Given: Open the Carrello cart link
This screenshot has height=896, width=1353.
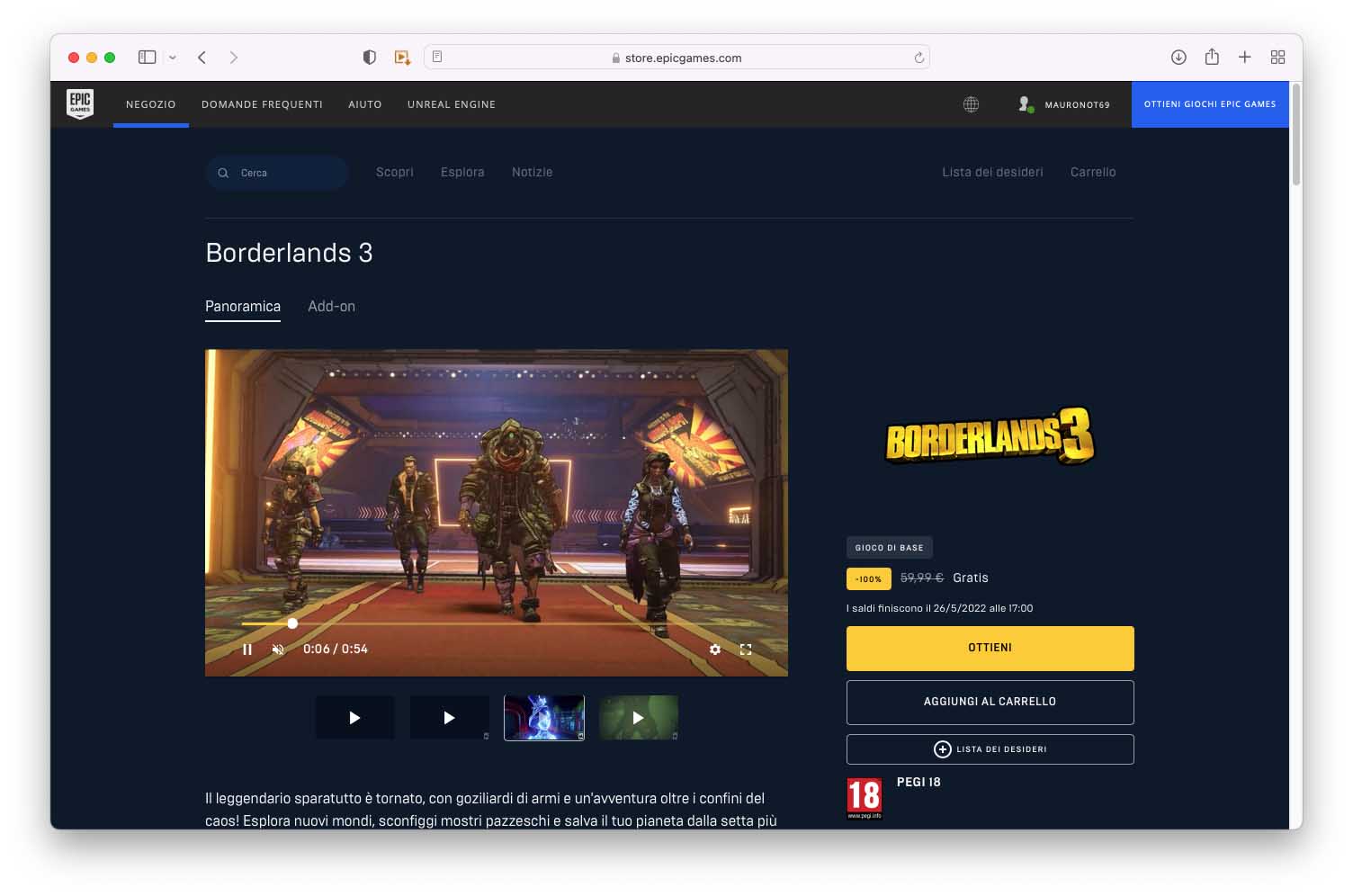Looking at the screenshot, I should [1093, 172].
